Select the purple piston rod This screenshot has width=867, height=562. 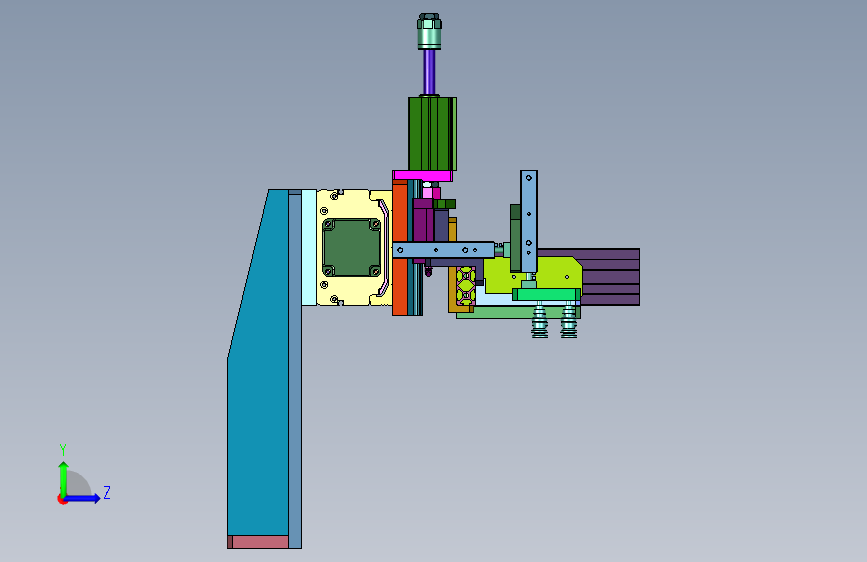click(x=430, y=72)
